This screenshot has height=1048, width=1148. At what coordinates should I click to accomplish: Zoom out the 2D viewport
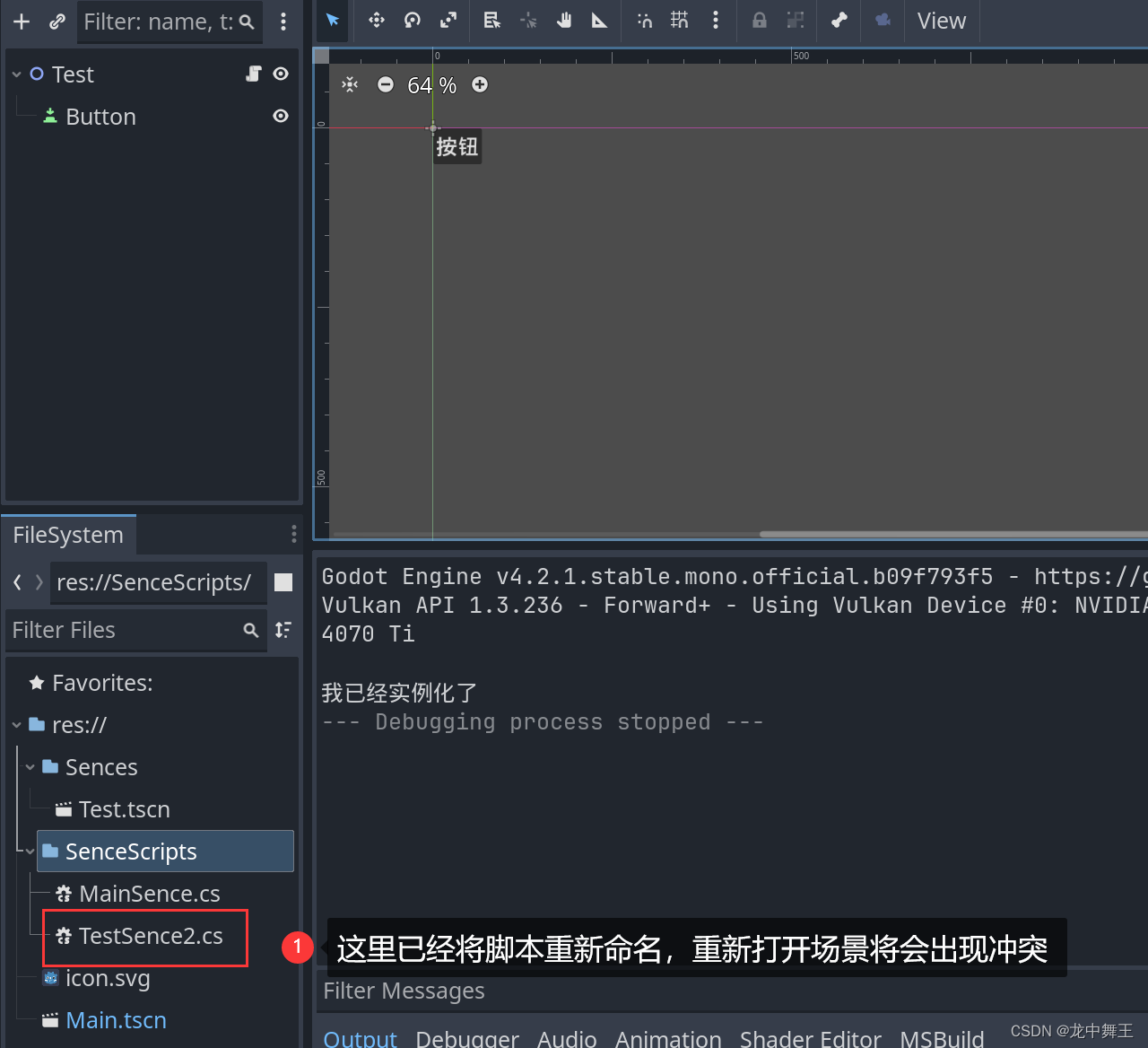(386, 84)
